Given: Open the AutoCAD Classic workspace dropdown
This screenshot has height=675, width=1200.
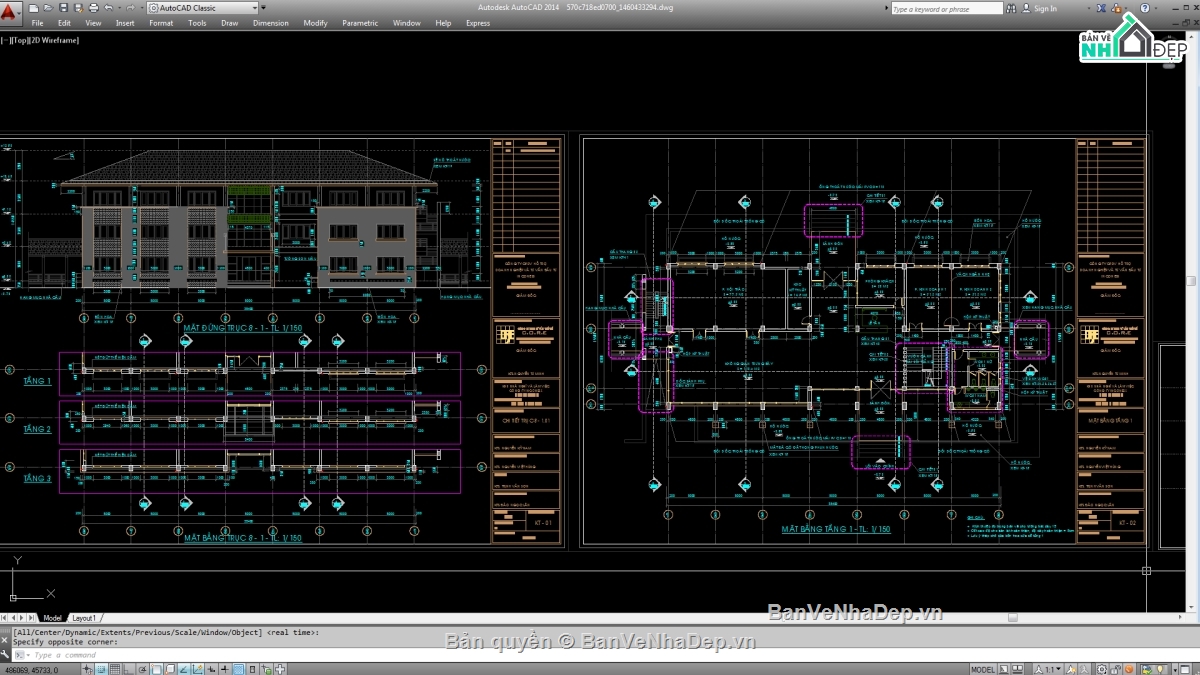Looking at the screenshot, I should click(256, 7).
